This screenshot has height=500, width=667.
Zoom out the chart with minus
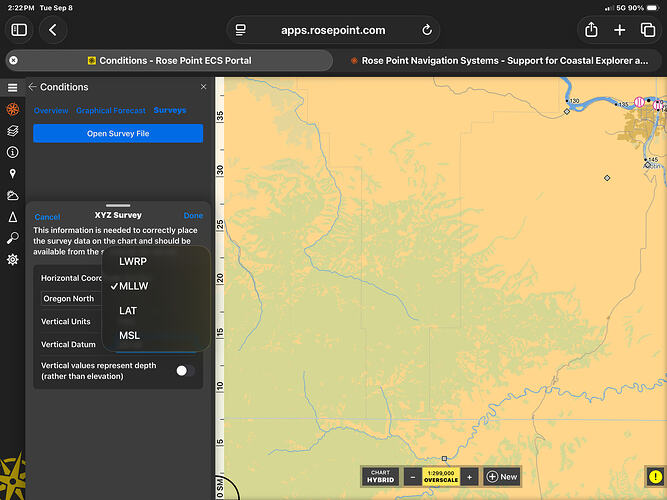[413, 477]
